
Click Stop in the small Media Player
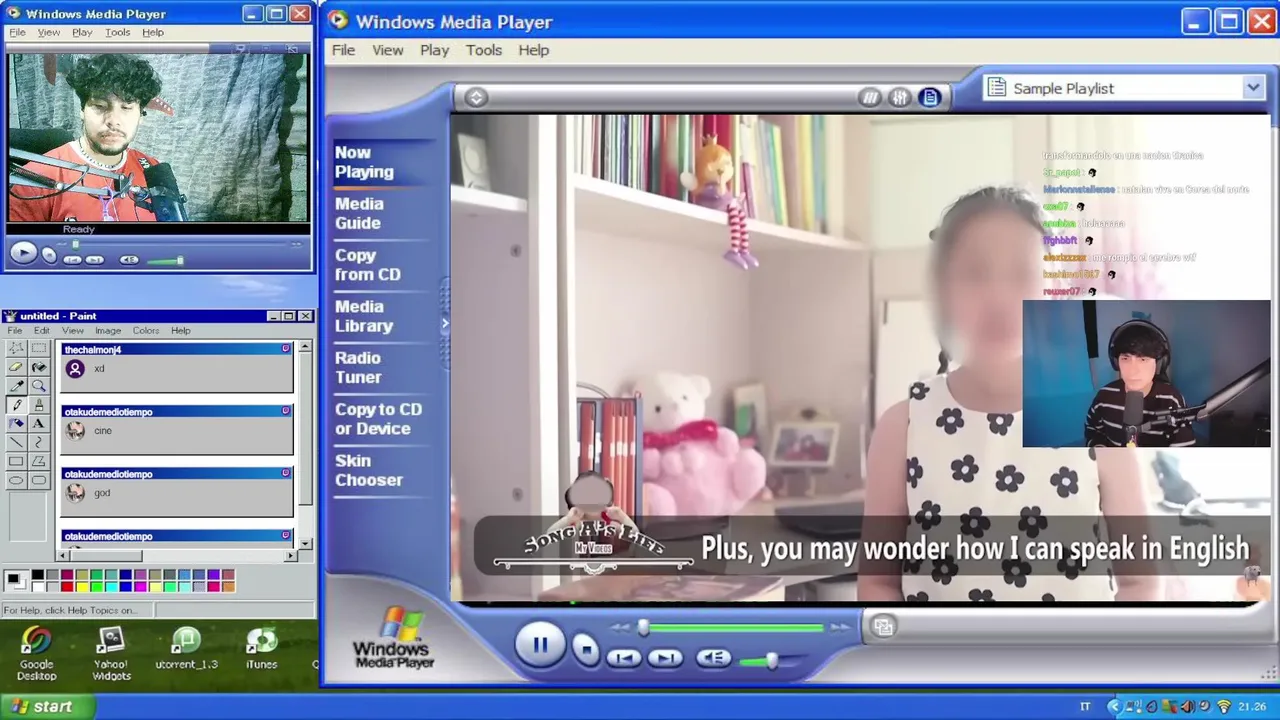point(49,256)
